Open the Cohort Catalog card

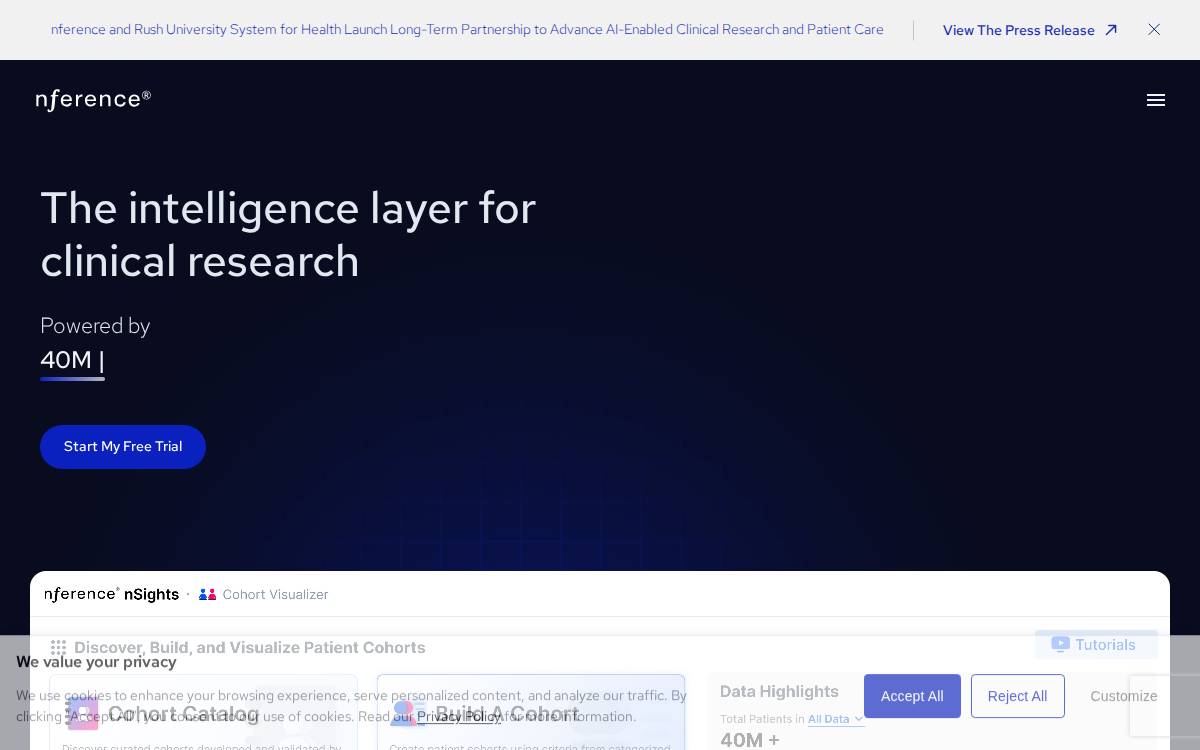tap(203, 712)
